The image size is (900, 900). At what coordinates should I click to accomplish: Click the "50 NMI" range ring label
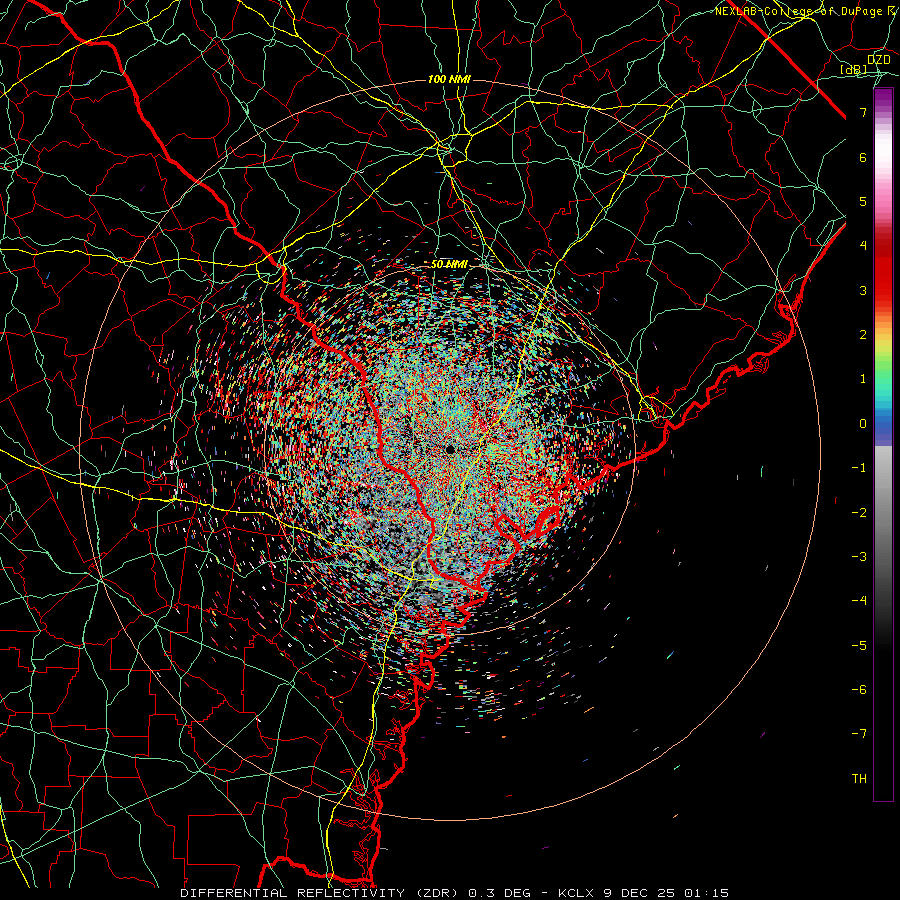(449, 264)
